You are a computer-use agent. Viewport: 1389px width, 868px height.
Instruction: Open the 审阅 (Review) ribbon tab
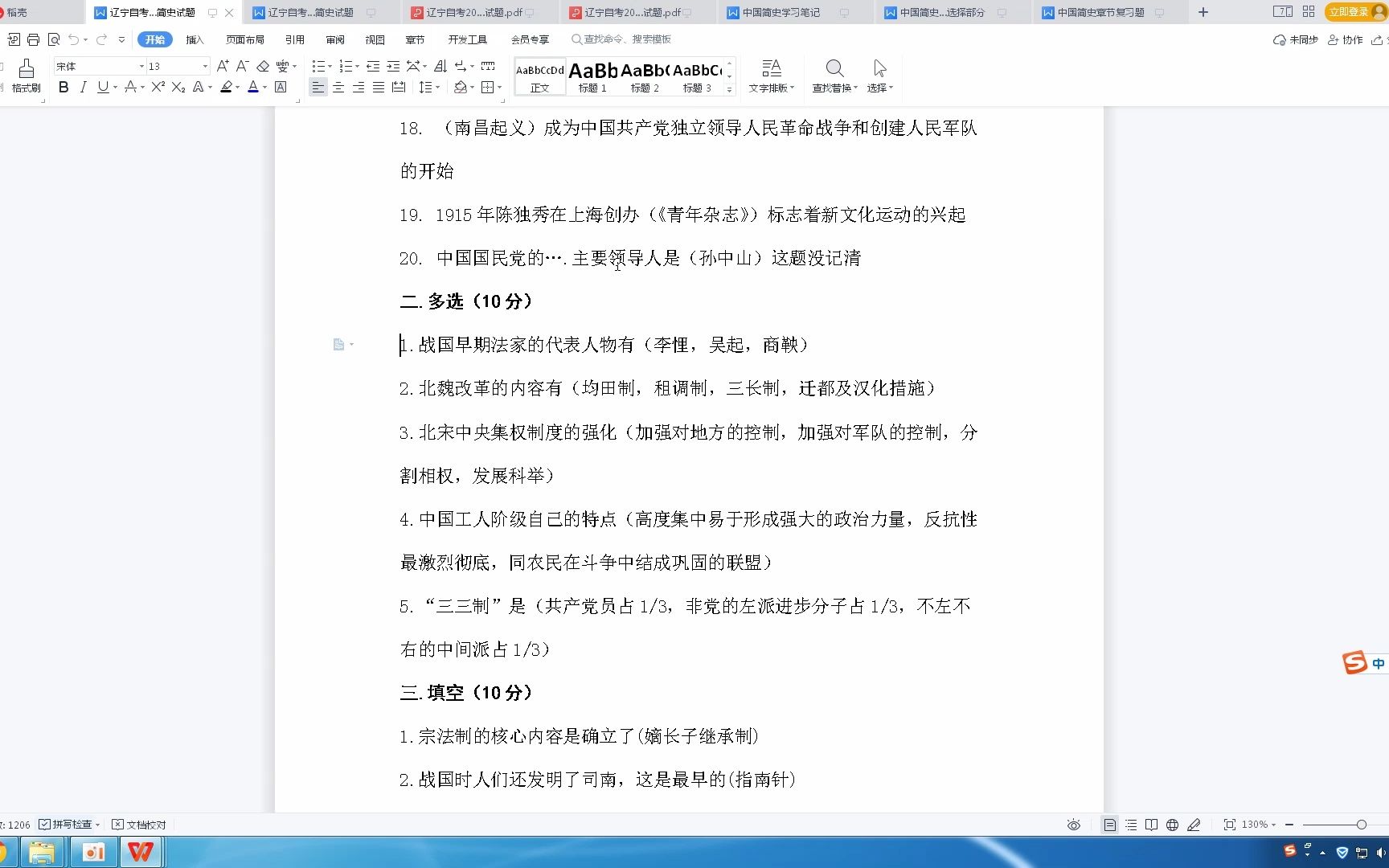click(335, 39)
